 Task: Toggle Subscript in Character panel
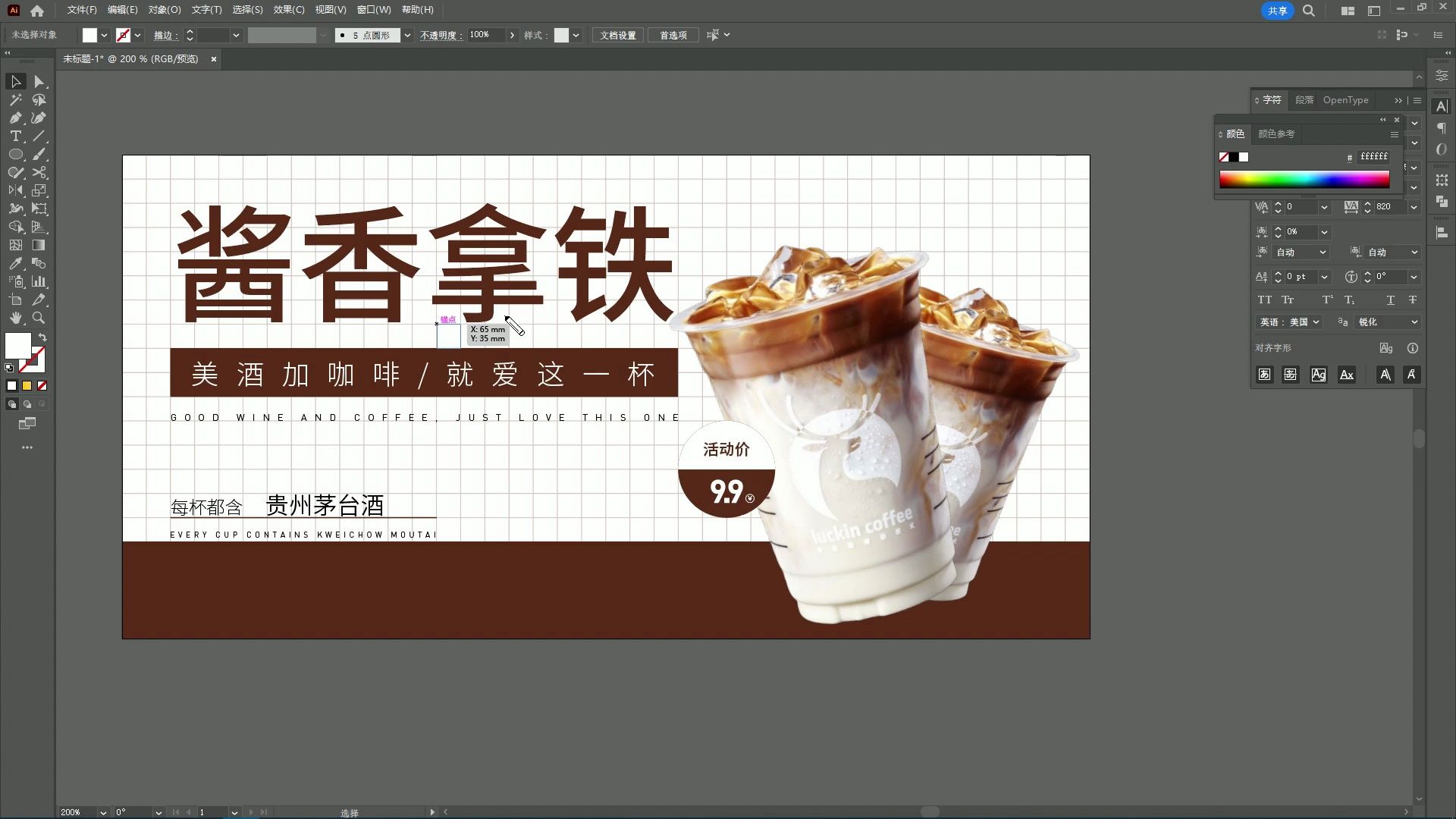coord(1350,300)
